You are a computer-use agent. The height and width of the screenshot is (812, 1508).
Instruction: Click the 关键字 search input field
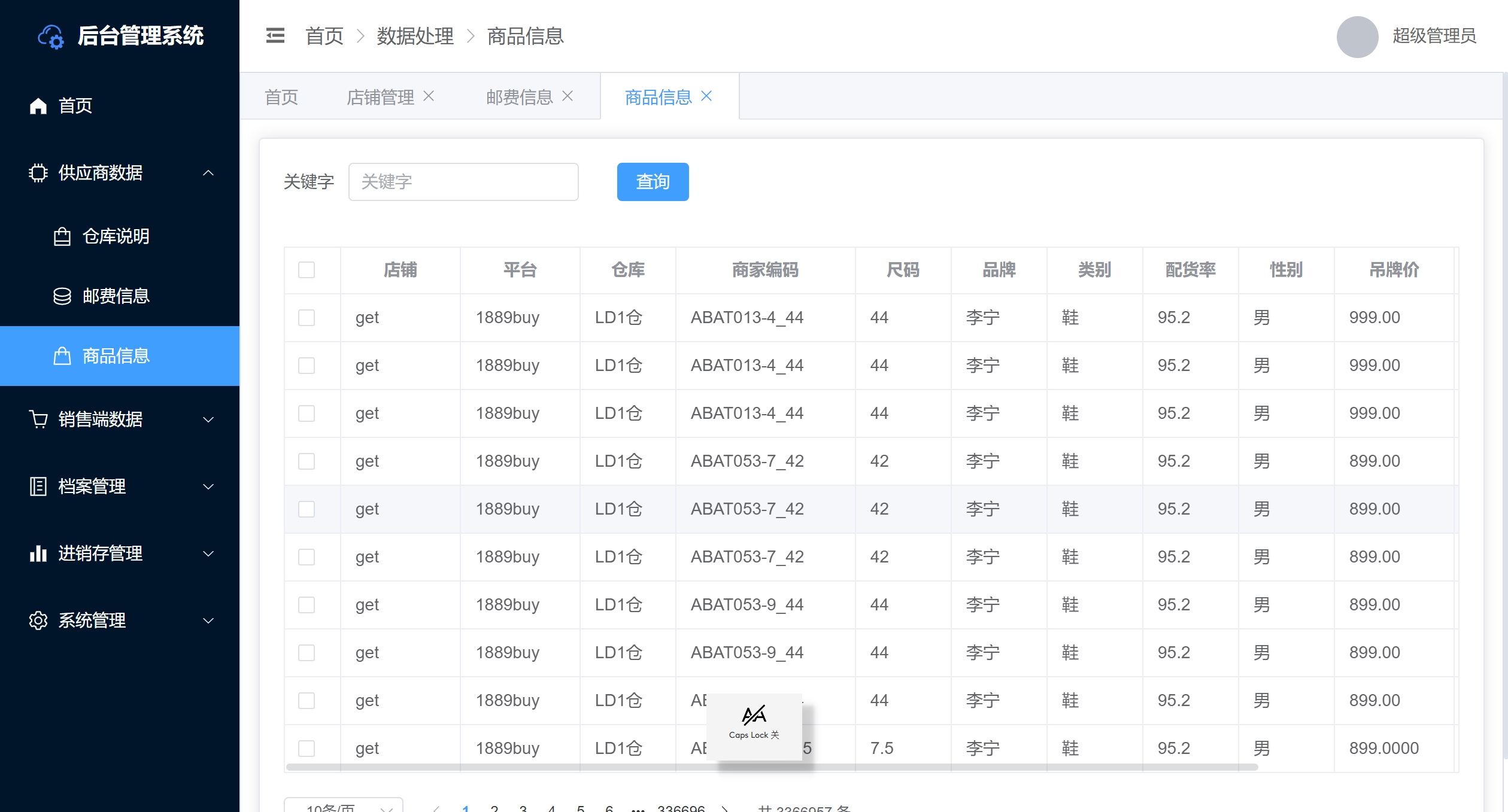tap(463, 182)
